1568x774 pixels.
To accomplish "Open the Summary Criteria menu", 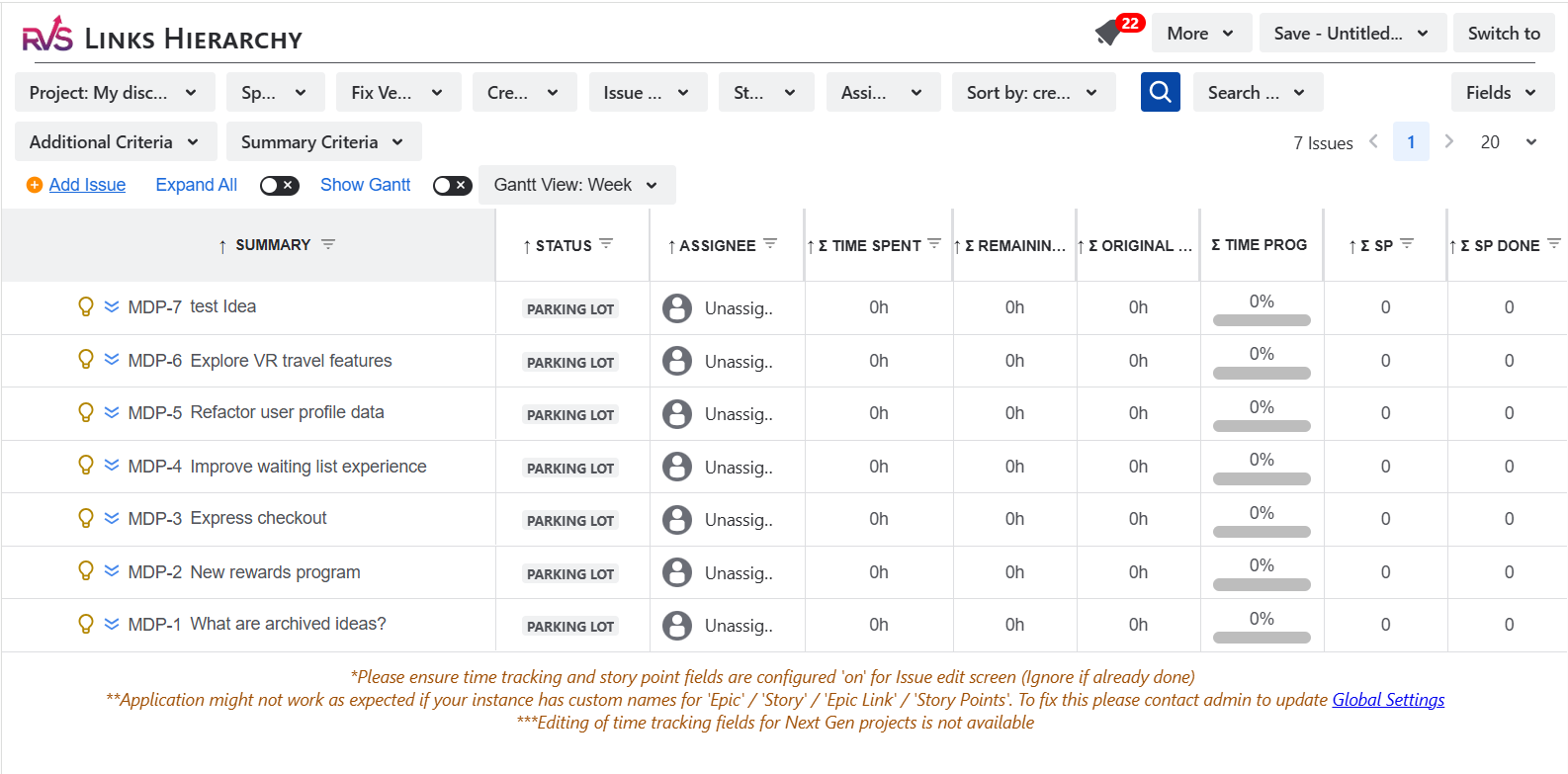I will pos(324,141).
